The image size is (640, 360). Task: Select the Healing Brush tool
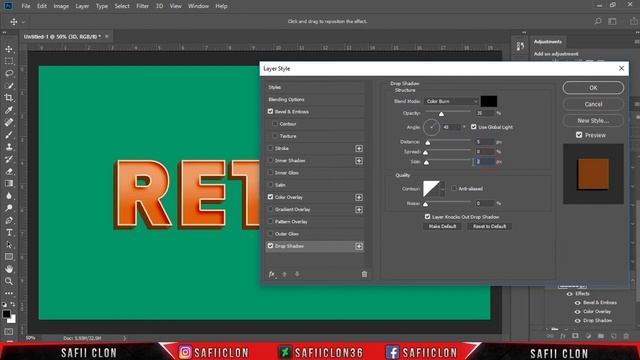tap(9, 122)
